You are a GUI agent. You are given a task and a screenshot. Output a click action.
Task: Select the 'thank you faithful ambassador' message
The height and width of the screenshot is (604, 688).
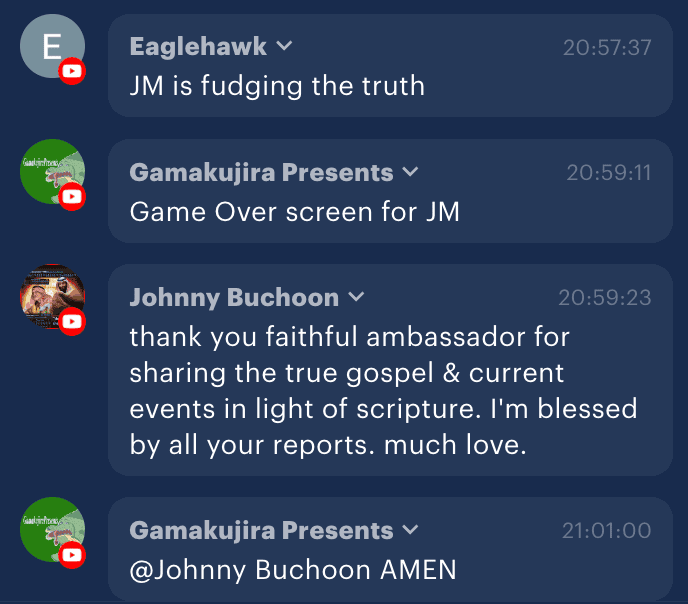pos(383,391)
